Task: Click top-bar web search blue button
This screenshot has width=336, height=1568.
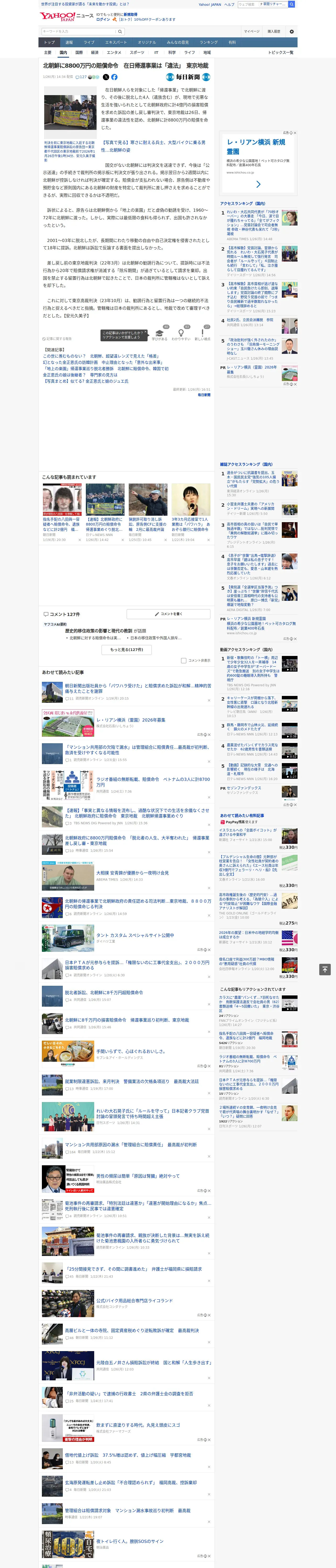Action: pyautogui.click(x=292, y=4)
